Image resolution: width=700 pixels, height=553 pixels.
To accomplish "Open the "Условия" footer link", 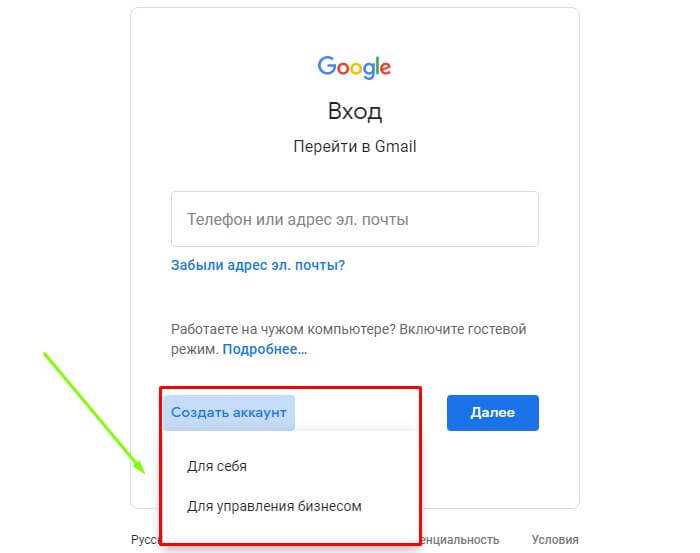I will click(x=555, y=540).
